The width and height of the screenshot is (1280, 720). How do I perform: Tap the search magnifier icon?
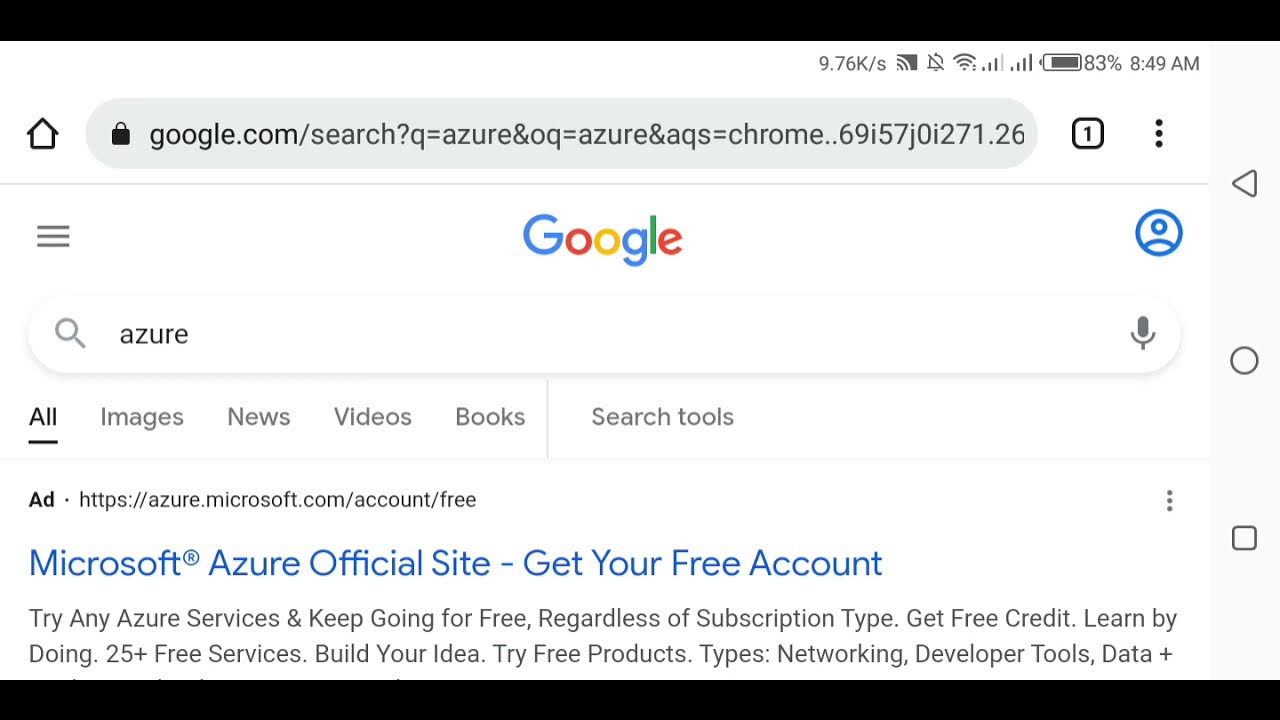70,333
